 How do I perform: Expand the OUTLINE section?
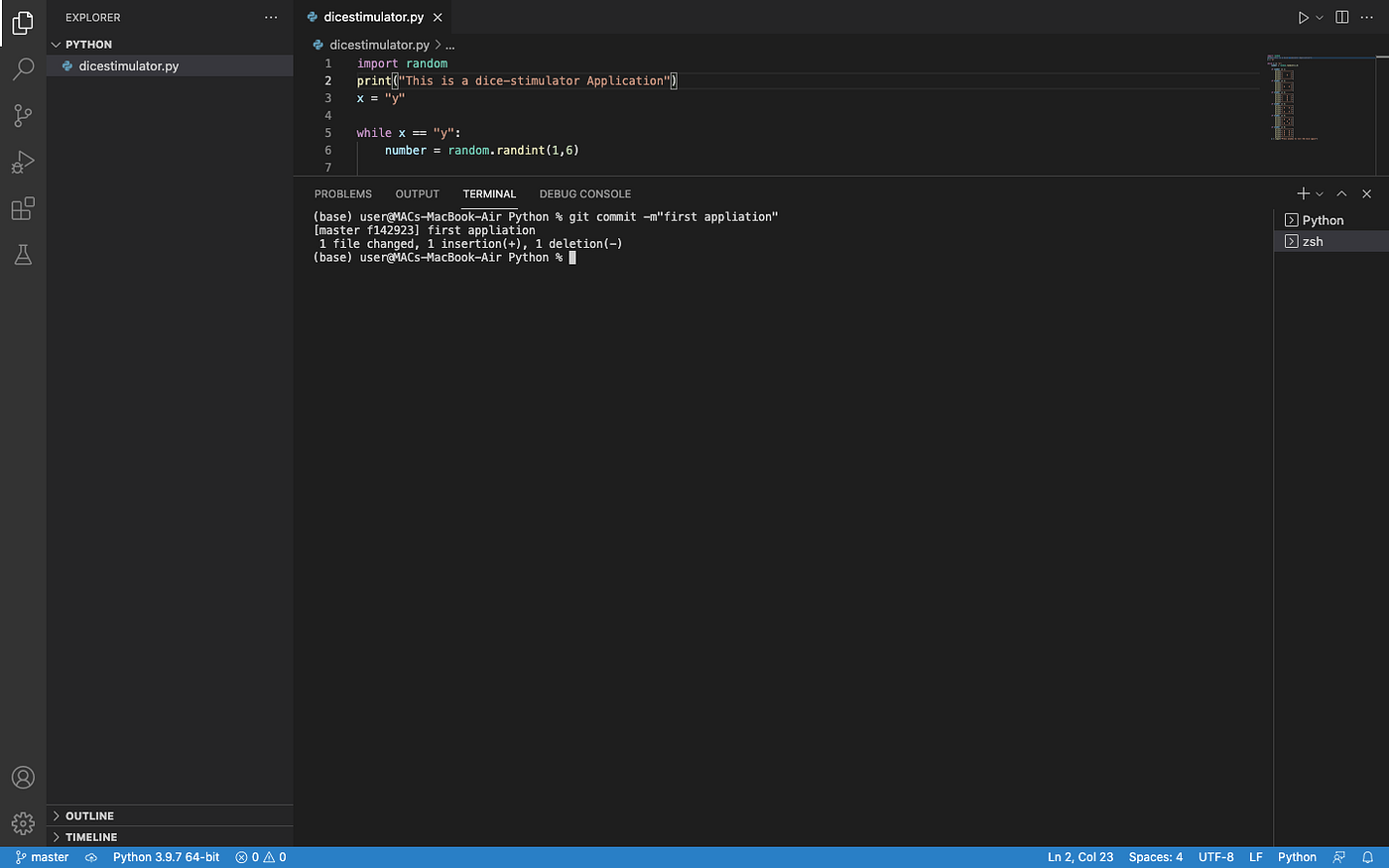pyautogui.click(x=89, y=815)
